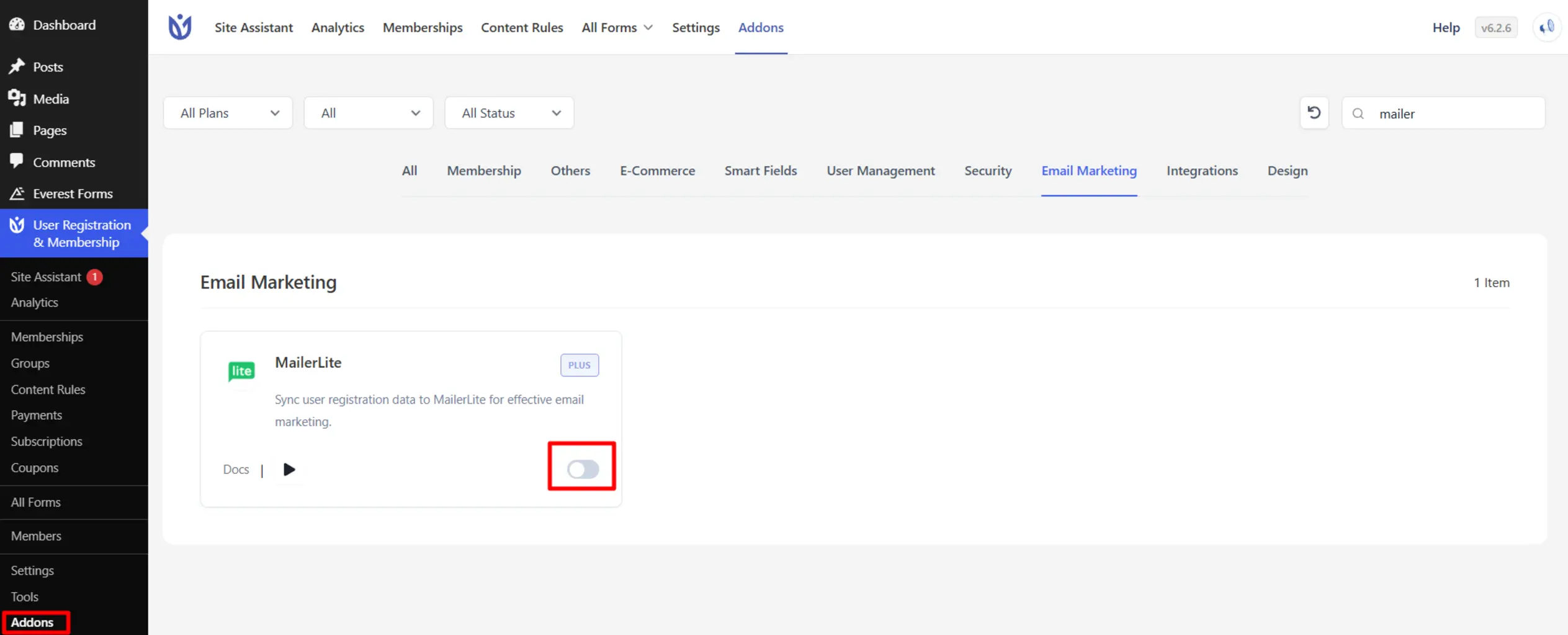Open Site Assistant in sidebar submenu
1568x635 pixels.
coord(46,277)
